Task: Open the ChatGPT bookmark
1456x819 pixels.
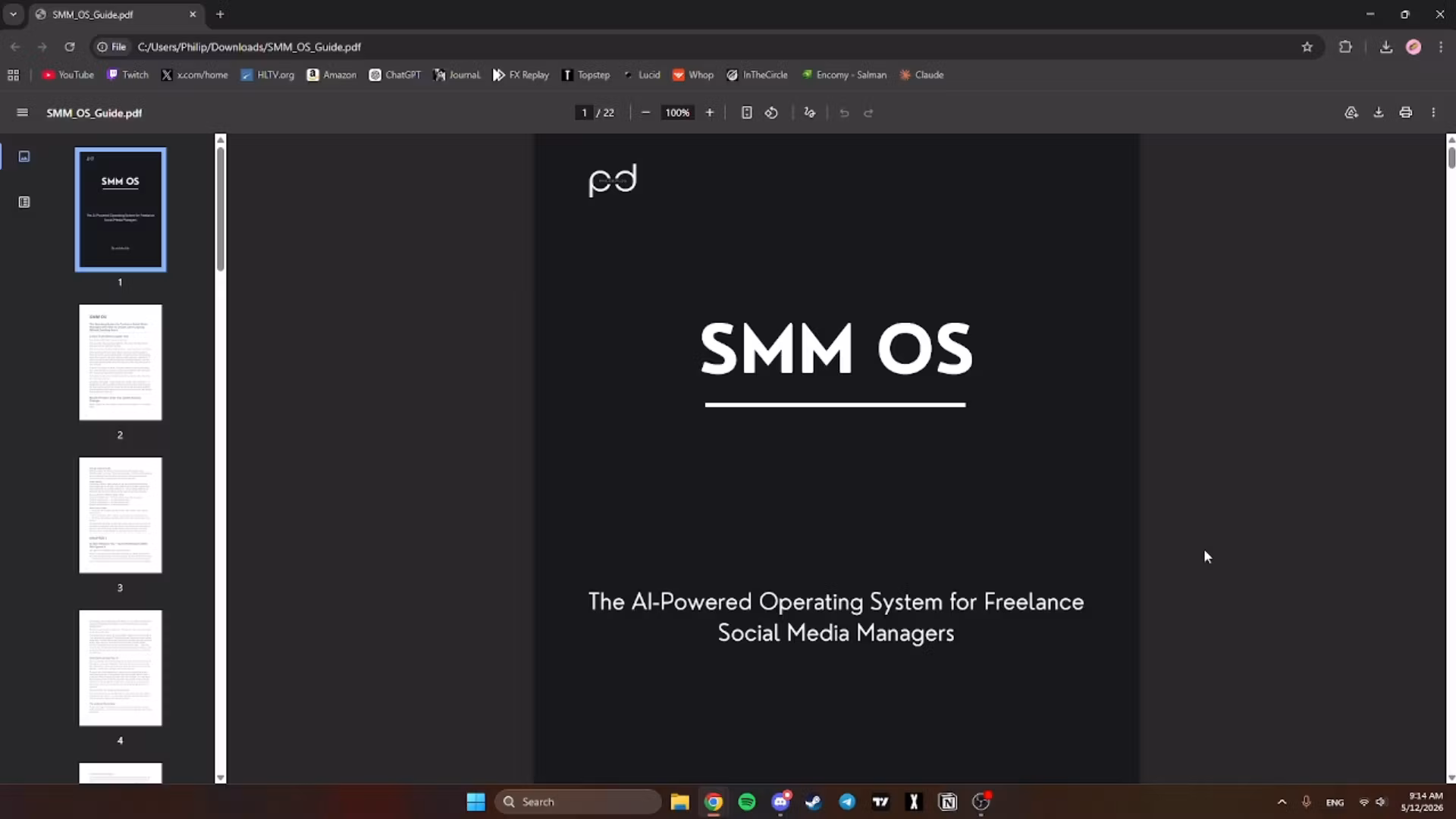Action: [394, 75]
